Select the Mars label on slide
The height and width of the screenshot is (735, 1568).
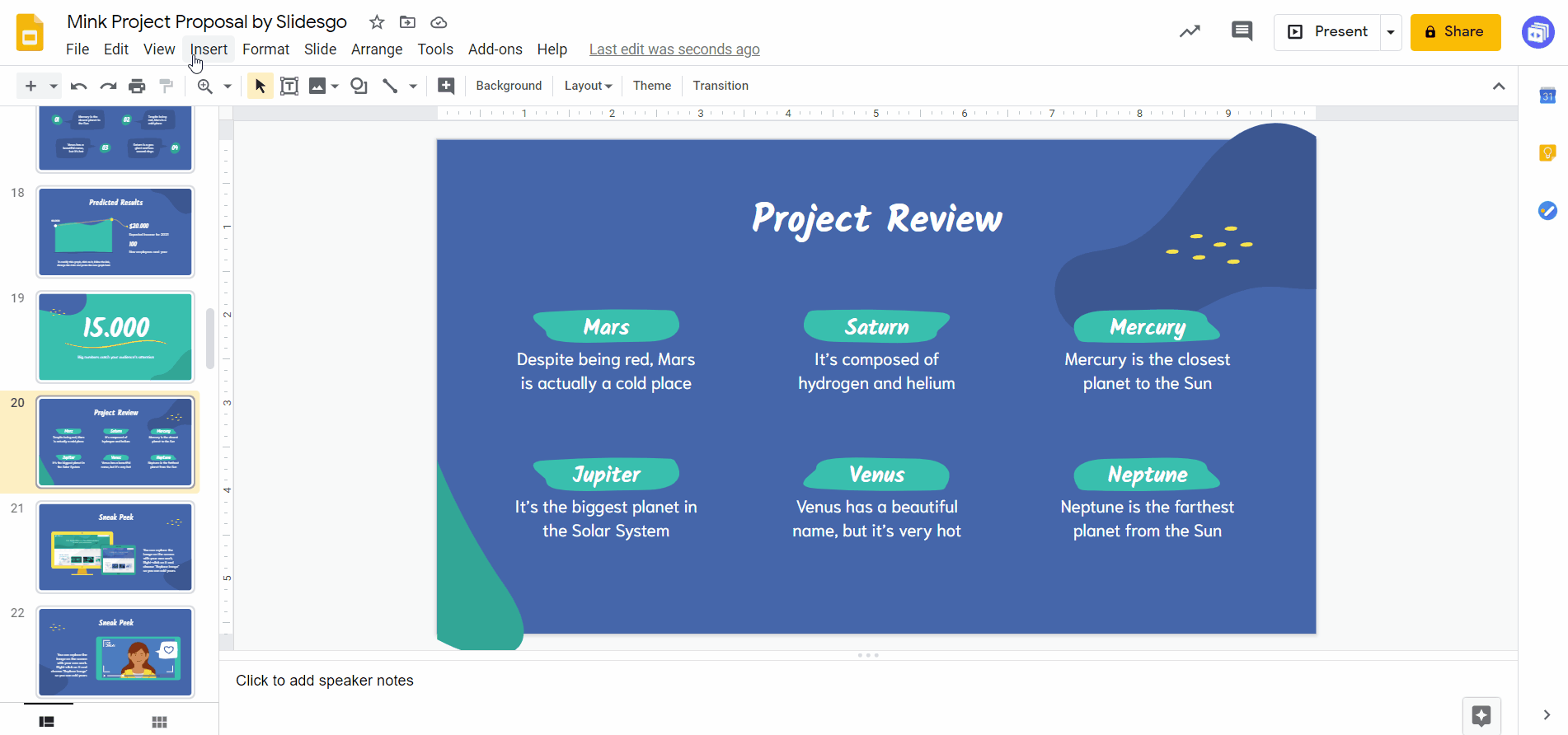click(607, 327)
